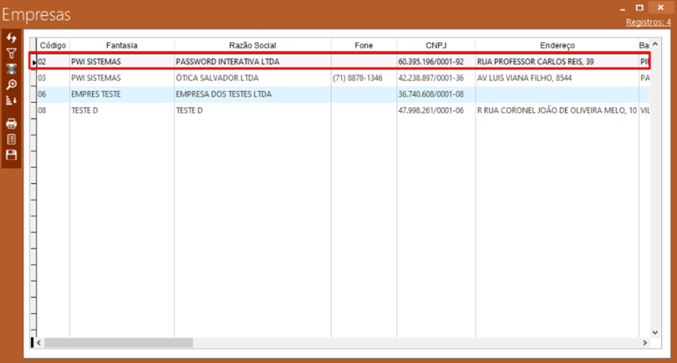
Task: Click the refresh arrows icon in sidebar
Action: tap(11, 38)
